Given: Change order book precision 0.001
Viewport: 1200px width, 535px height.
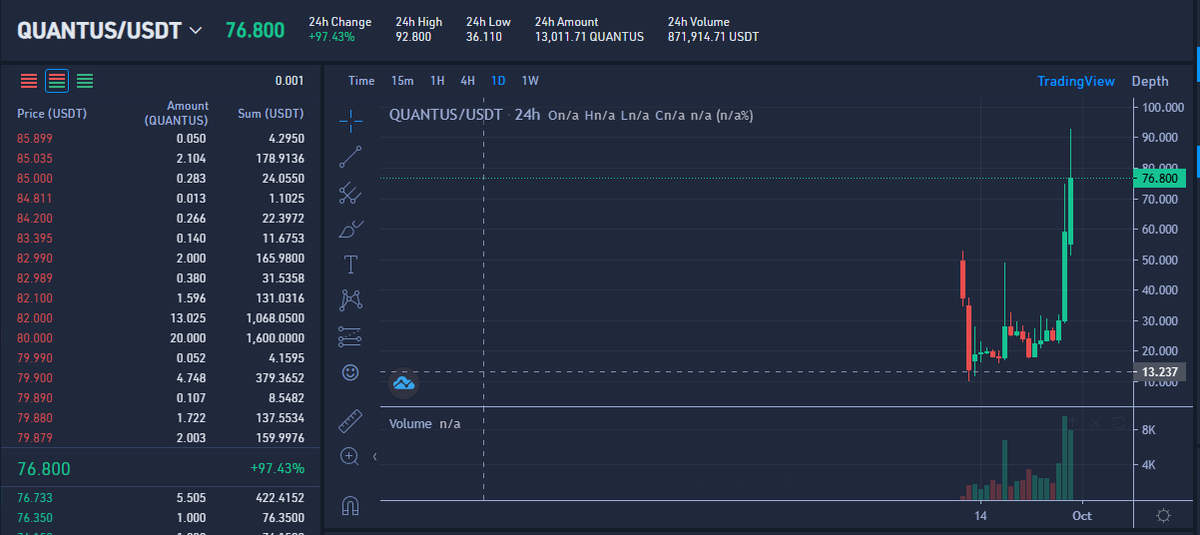Looking at the screenshot, I should 289,81.
